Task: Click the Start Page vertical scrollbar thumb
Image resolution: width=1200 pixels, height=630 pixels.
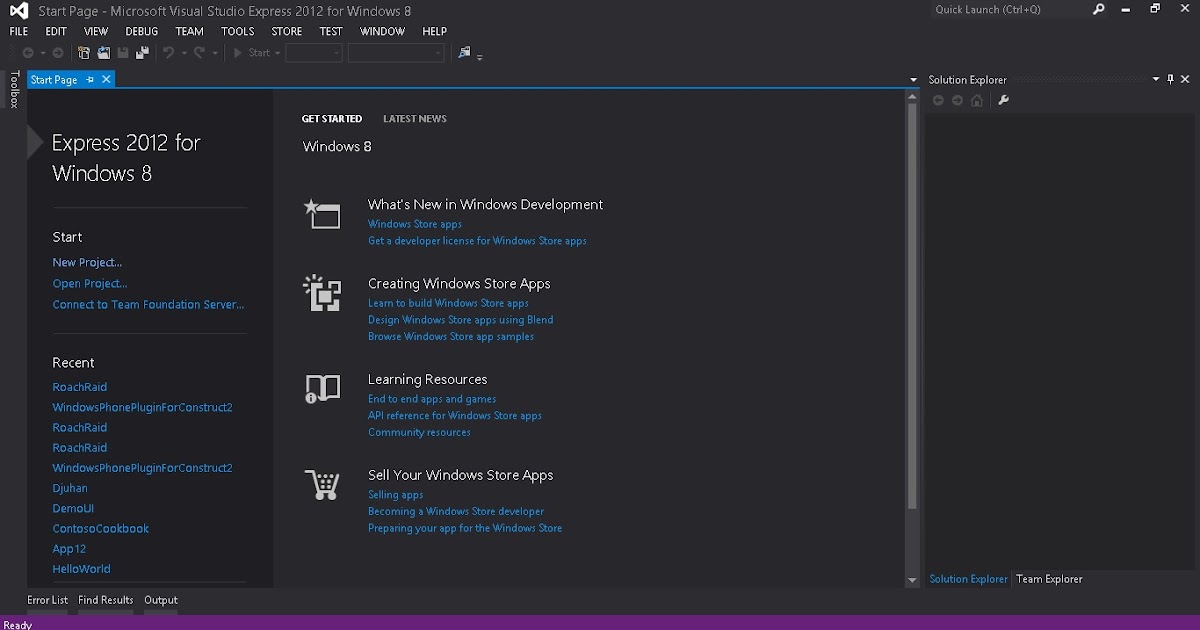Action: pos(912,305)
